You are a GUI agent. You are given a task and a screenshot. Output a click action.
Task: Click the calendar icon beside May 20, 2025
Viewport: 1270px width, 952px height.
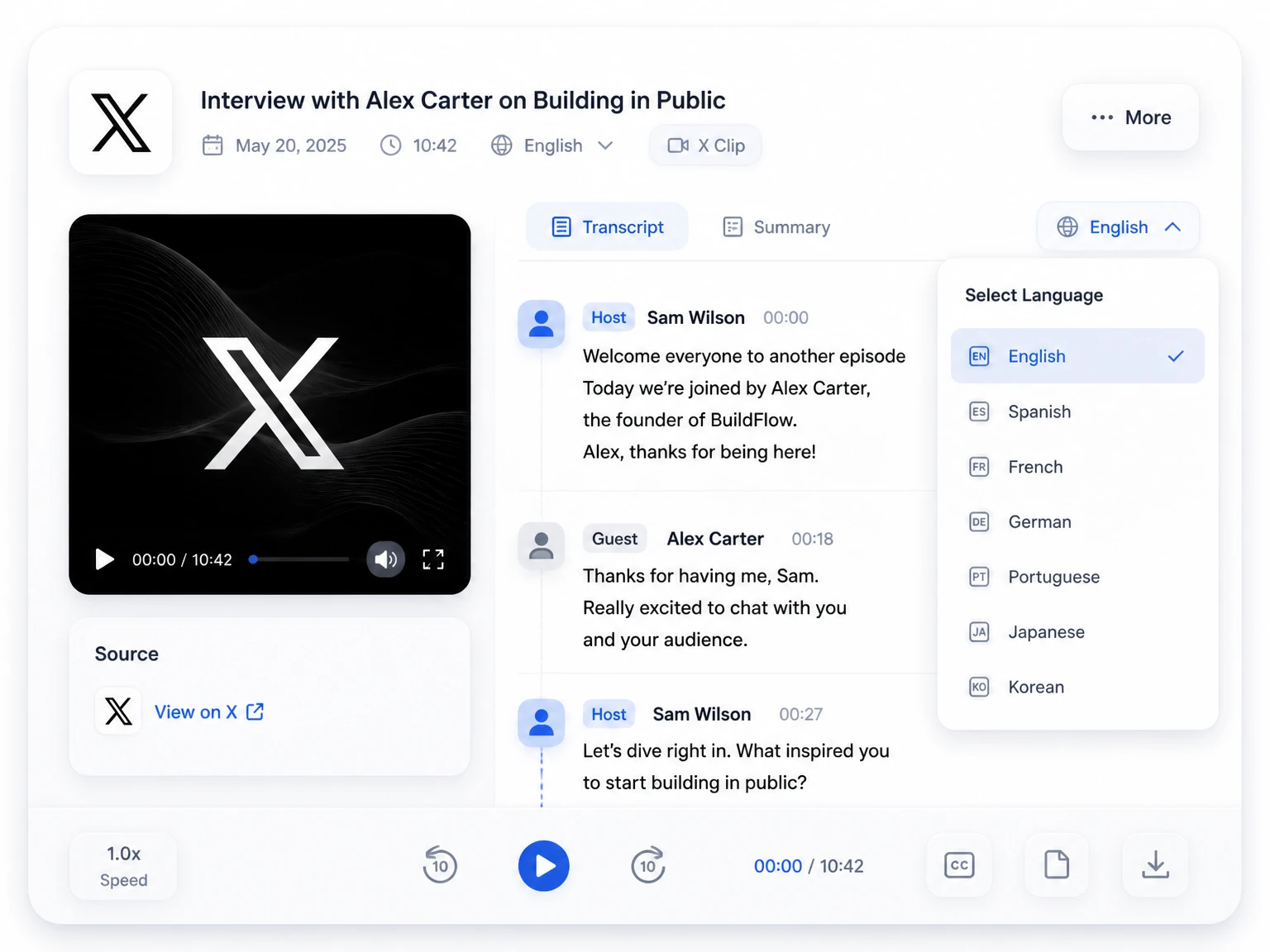tap(212, 145)
